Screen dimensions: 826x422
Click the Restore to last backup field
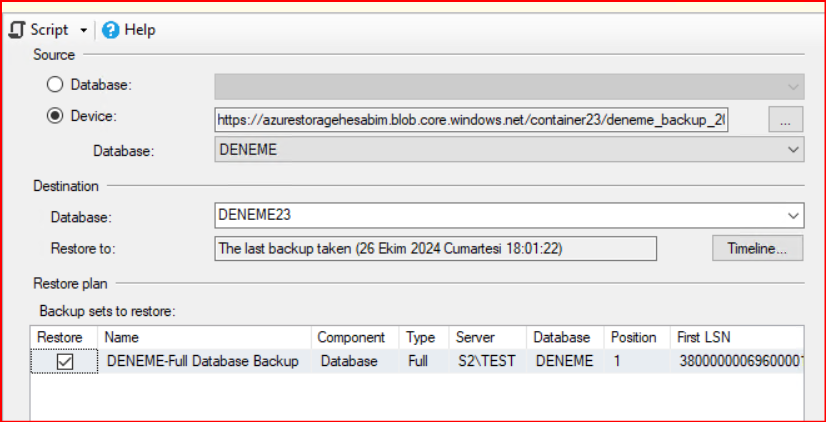[436, 248]
